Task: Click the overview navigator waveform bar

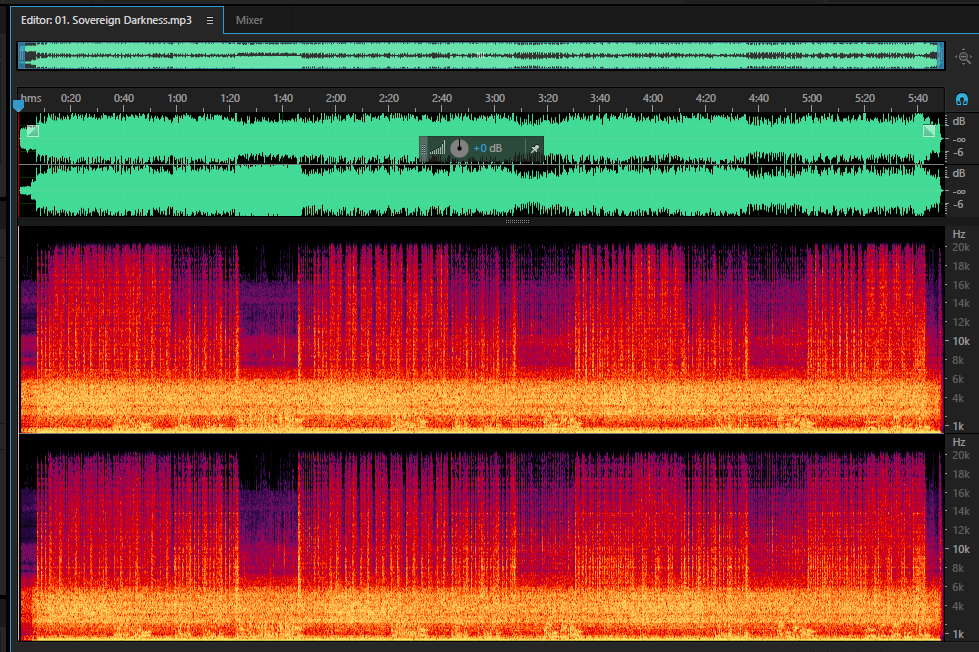Action: tap(481, 56)
